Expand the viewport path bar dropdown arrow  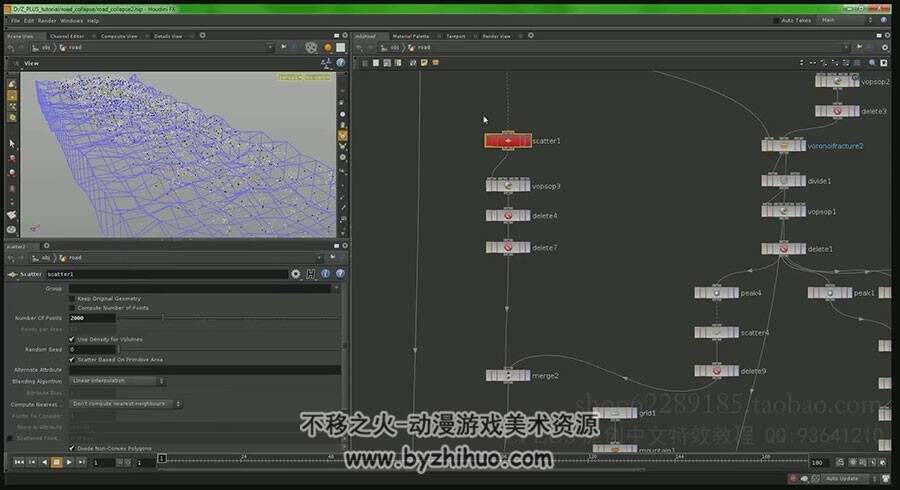point(270,47)
